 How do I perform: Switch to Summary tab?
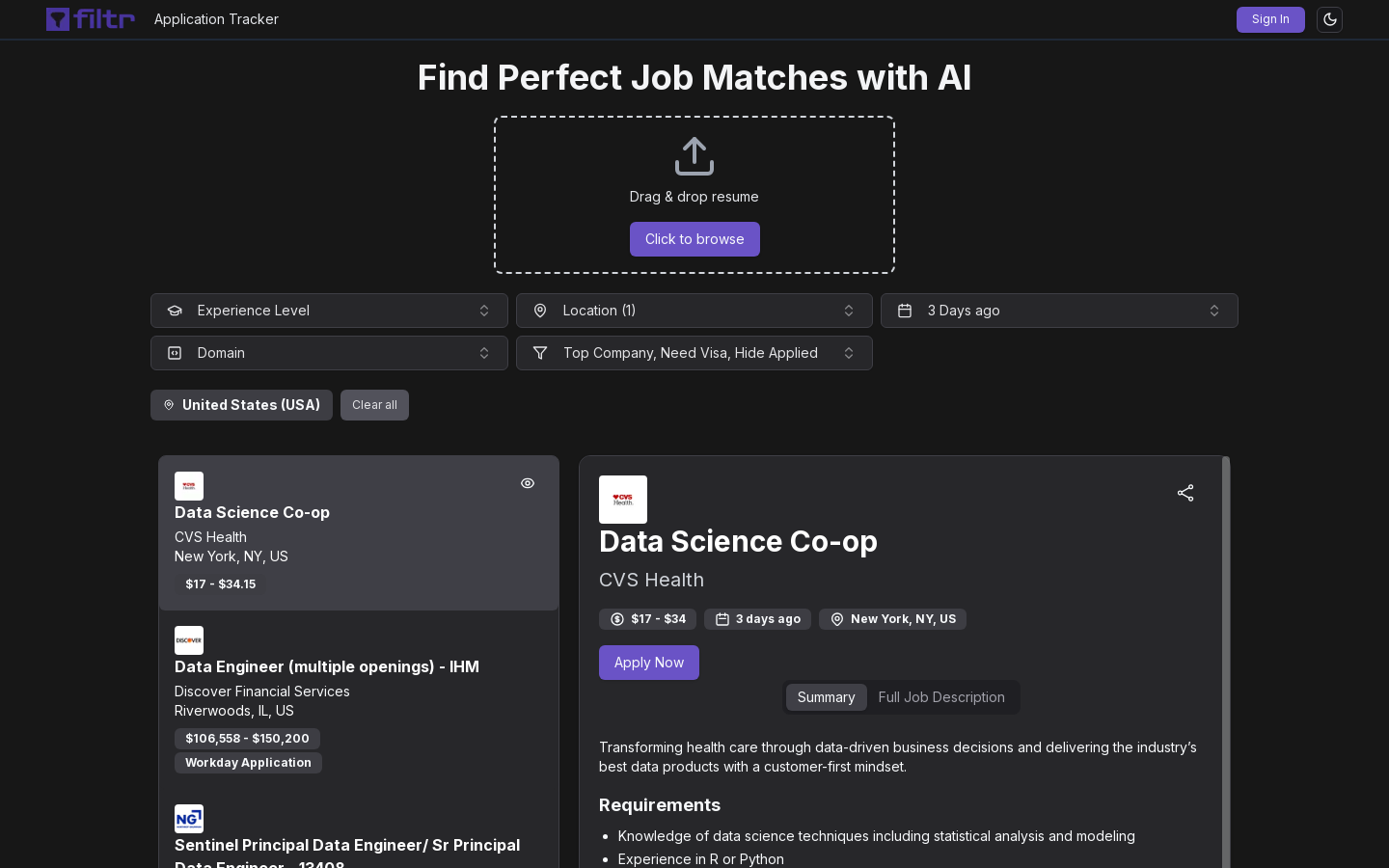point(827,697)
